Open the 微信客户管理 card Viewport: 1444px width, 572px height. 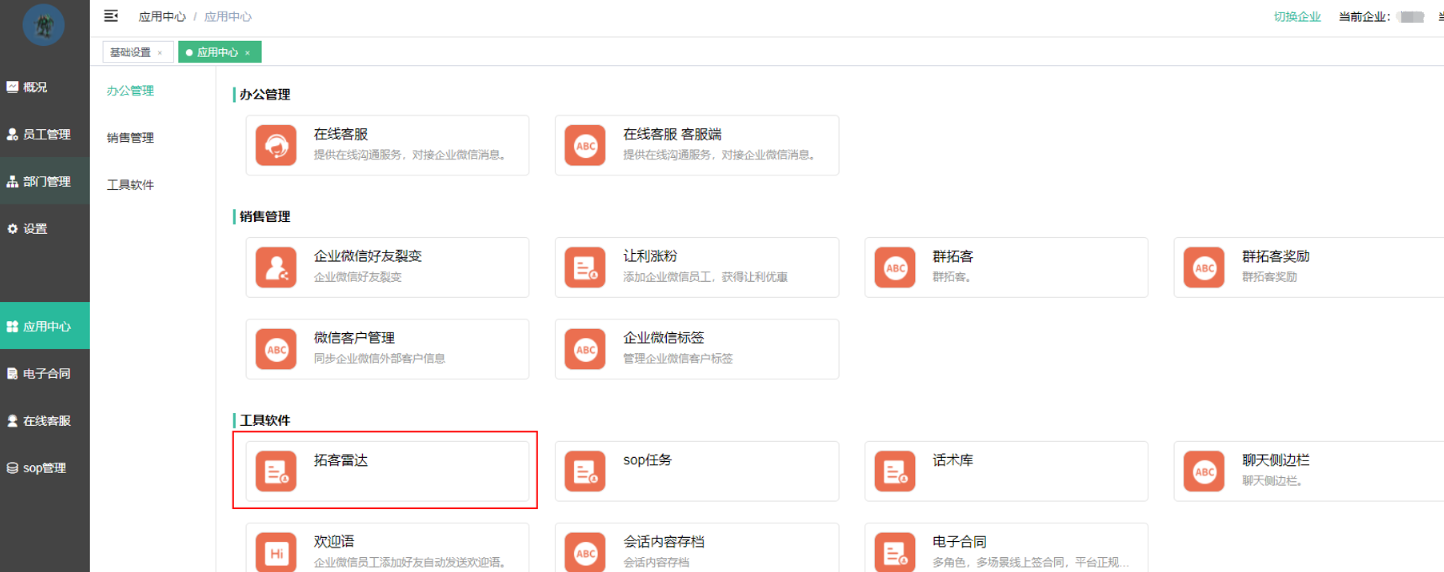(387, 349)
